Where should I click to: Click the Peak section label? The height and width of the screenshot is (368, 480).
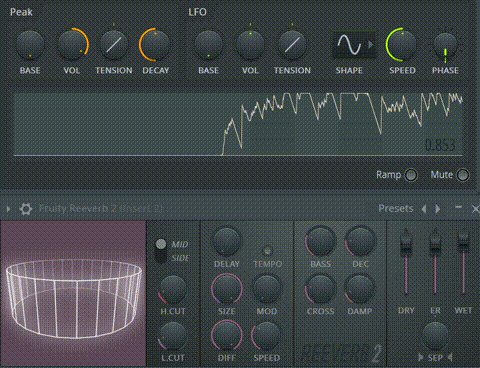coord(21,12)
